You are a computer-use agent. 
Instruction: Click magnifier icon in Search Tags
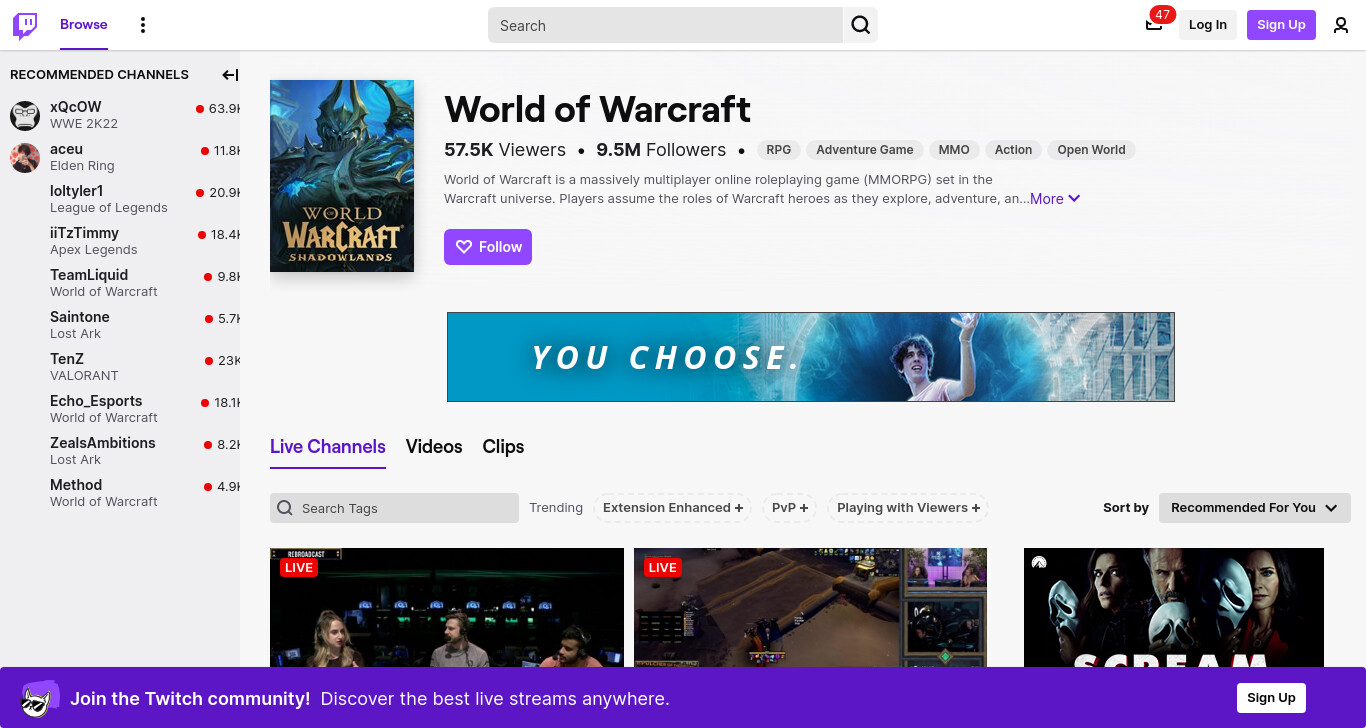[285, 508]
